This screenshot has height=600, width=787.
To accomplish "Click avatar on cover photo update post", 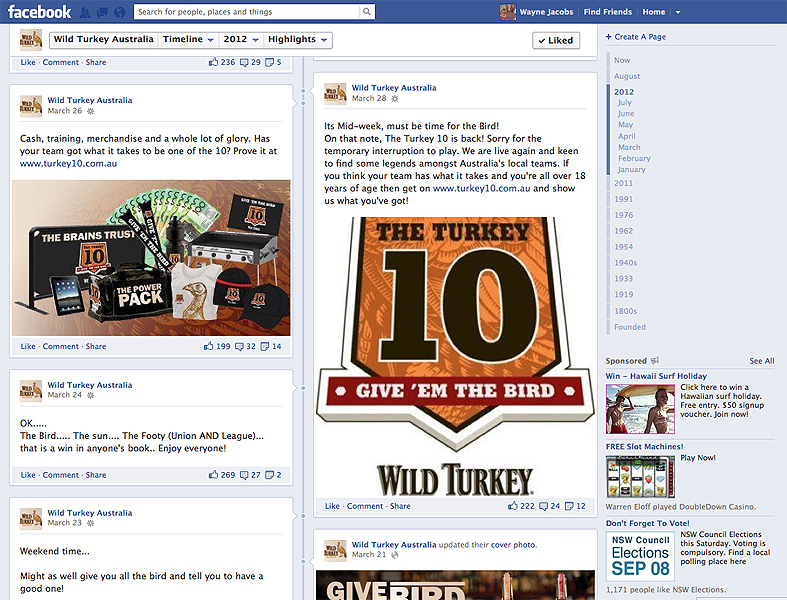I will point(335,551).
